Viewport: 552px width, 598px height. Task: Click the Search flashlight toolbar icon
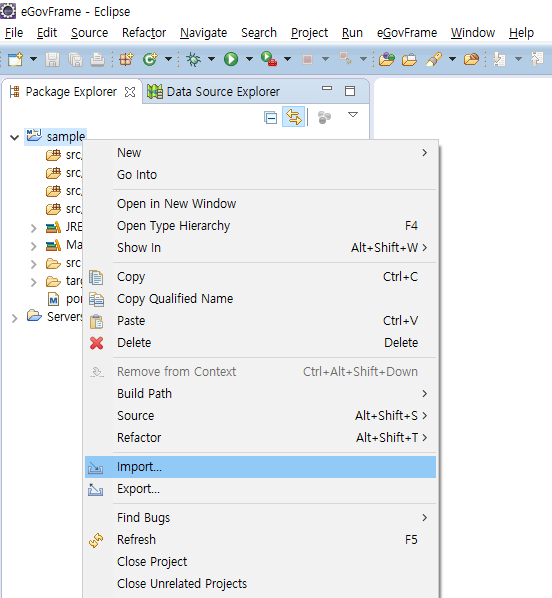434,59
